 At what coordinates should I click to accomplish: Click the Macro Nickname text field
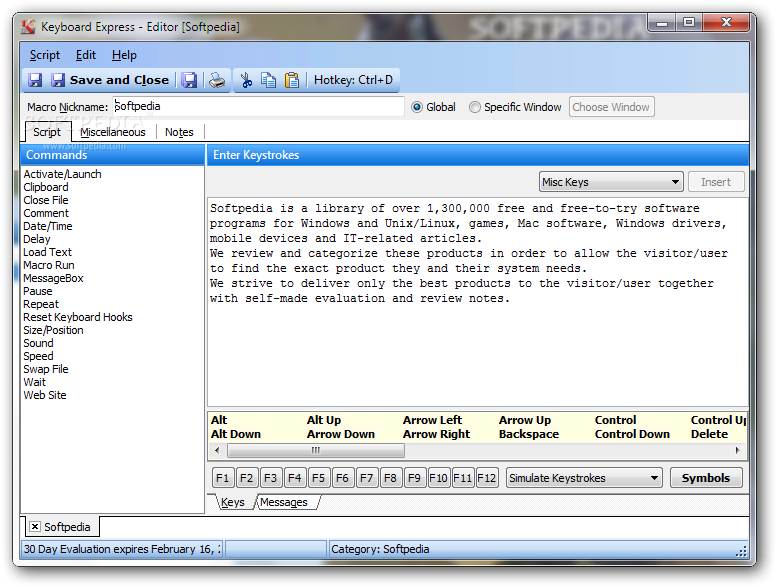[258, 107]
